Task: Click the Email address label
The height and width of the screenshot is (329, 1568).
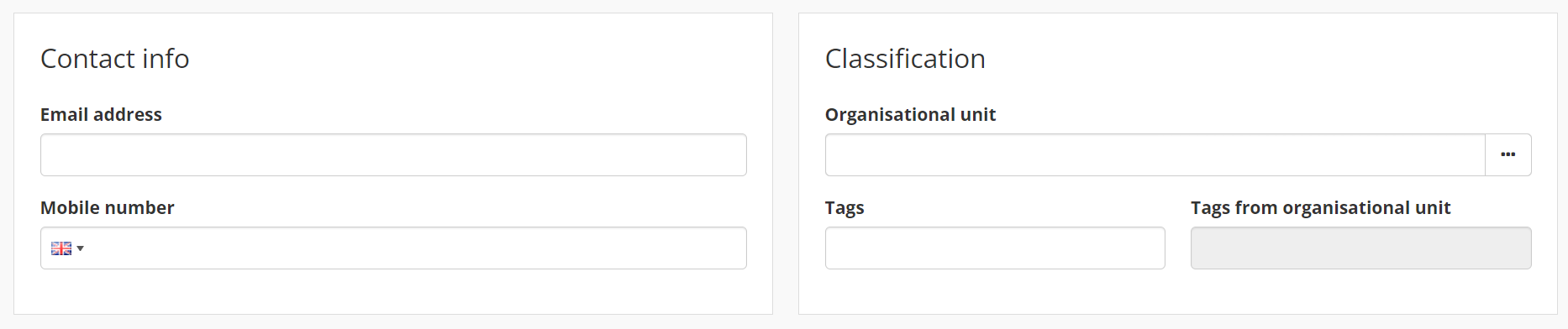Action: click(x=101, y=115)
